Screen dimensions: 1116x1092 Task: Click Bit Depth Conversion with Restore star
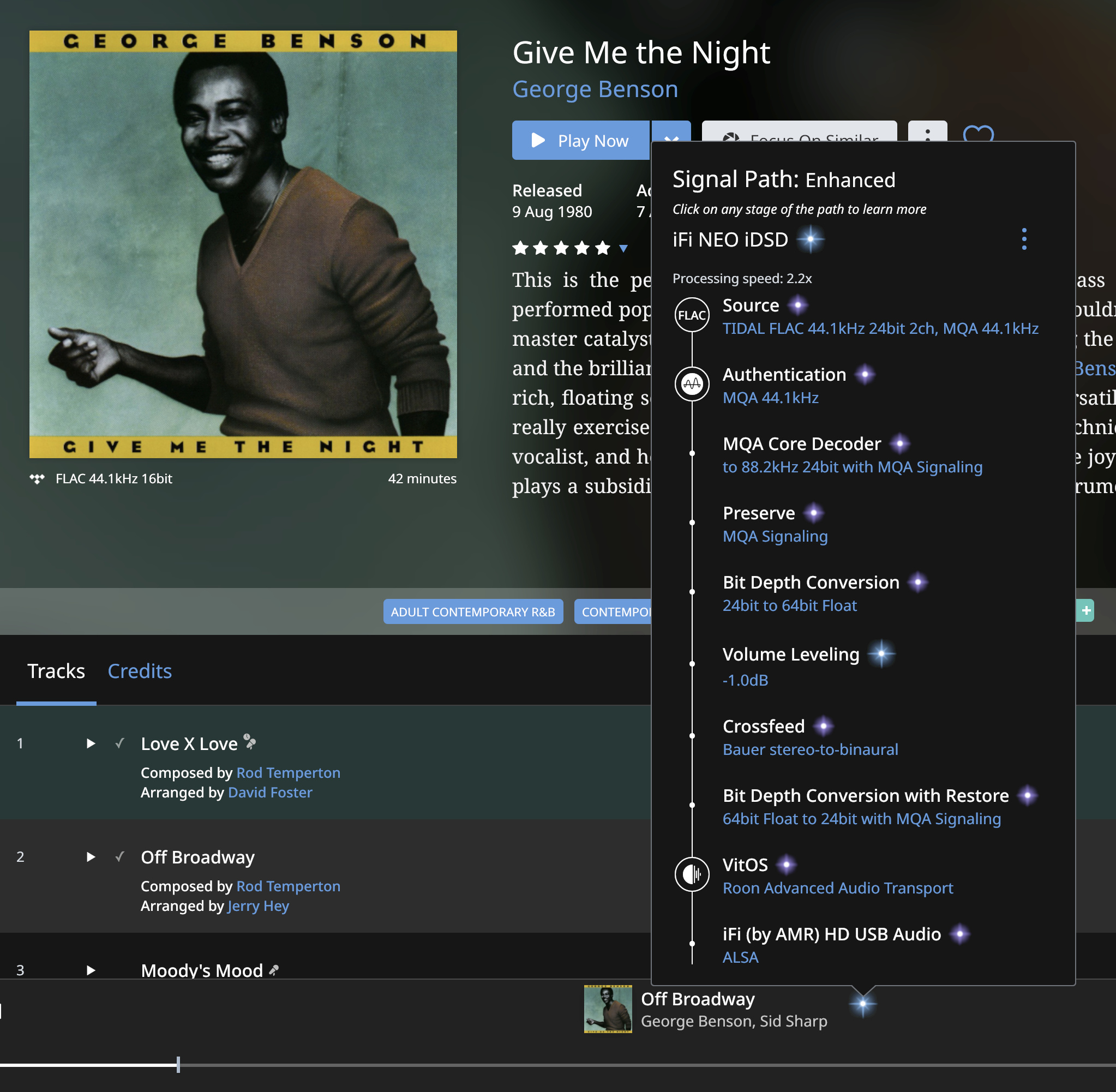[1027, 795]
